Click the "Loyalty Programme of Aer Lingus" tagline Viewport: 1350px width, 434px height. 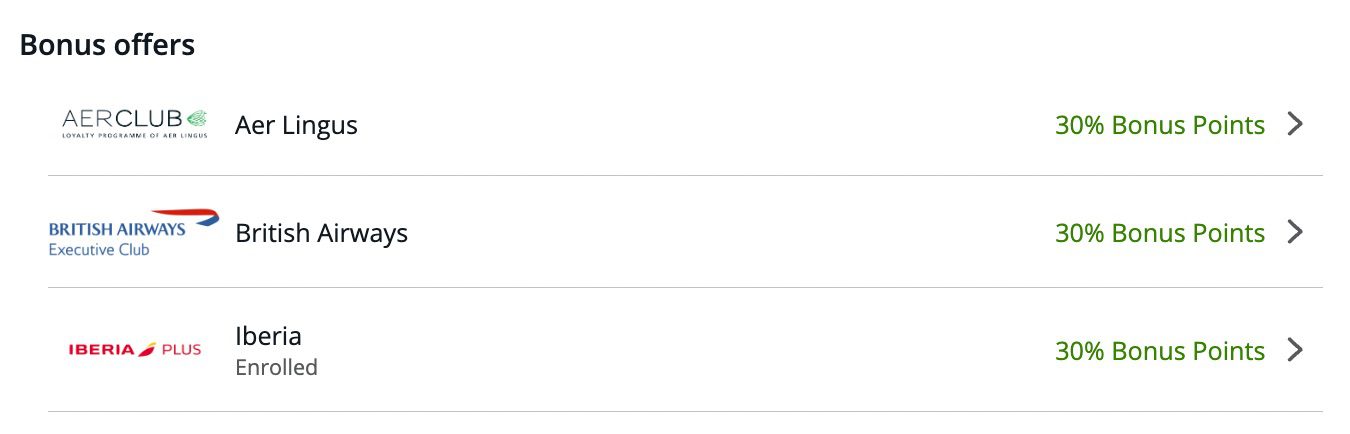[x=134, y=135]
